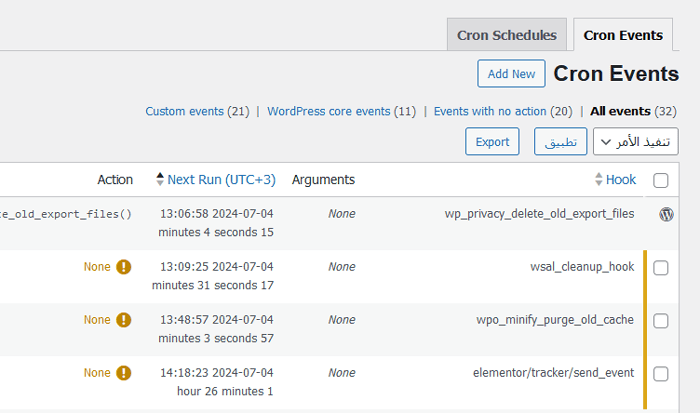Check the wsal_cleanup_hook row checkbox
Image resolution: width=700 pixels, height=413 pixels.
[x=660, y=268]
